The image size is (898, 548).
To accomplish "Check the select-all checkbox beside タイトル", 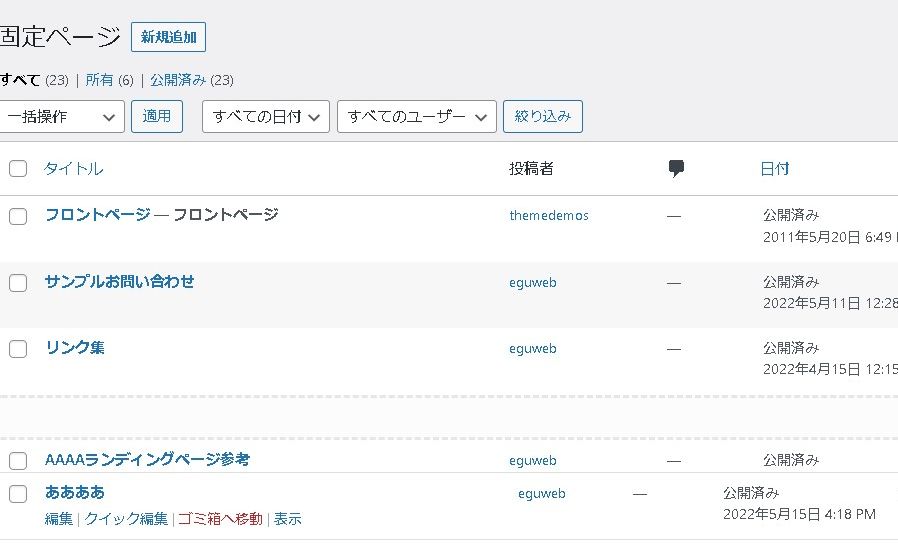I will (18, 169).
